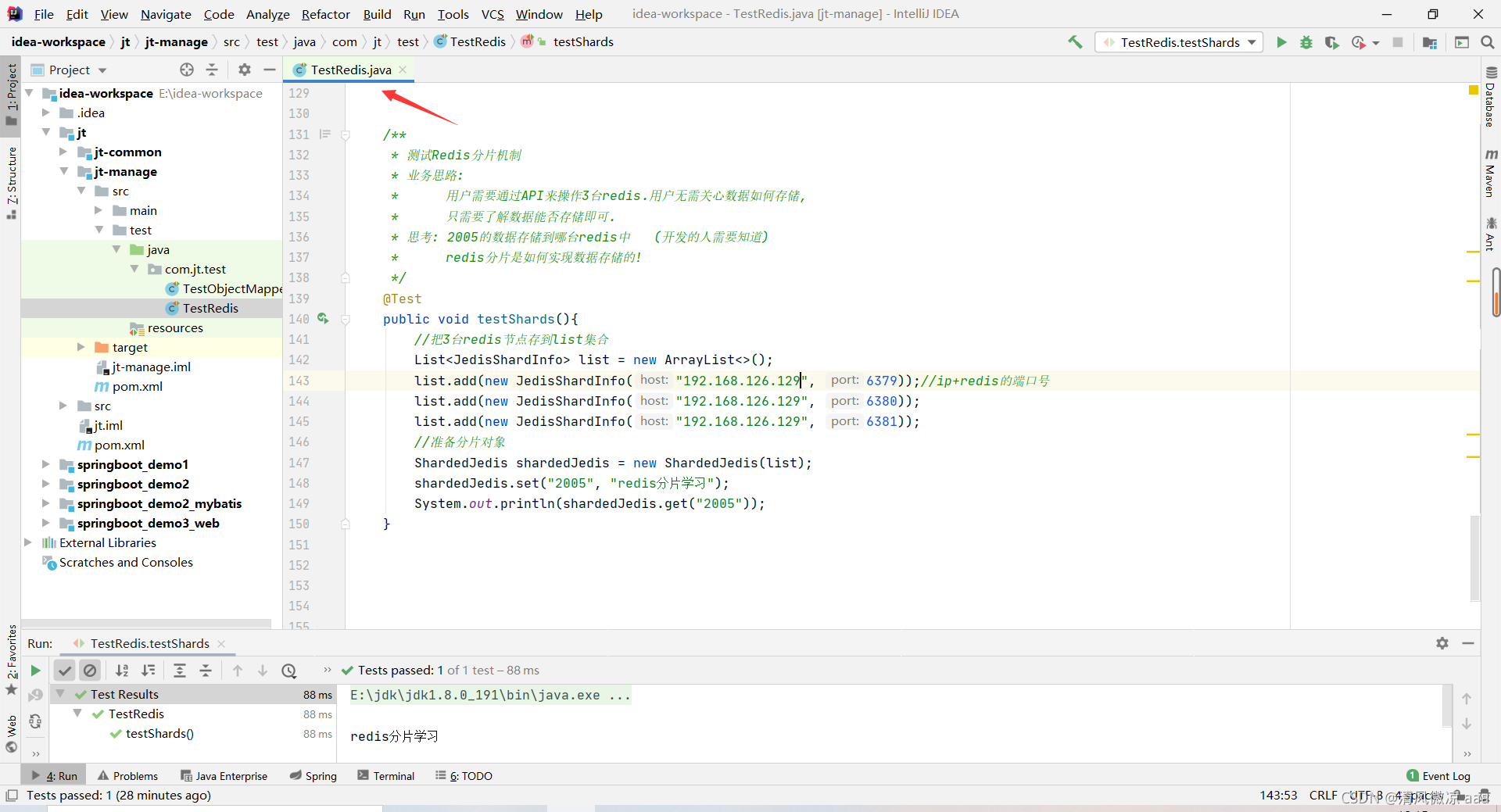Open the Database side panel
This screenshot has height=812, width=1501.
[x=1491, y=98]
